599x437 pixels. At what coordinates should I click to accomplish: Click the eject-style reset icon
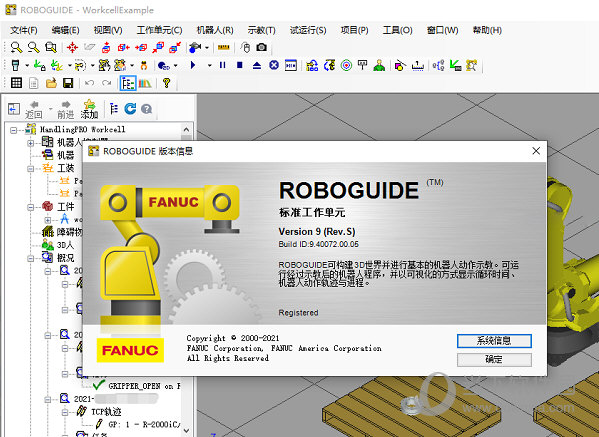coord(257,66)
